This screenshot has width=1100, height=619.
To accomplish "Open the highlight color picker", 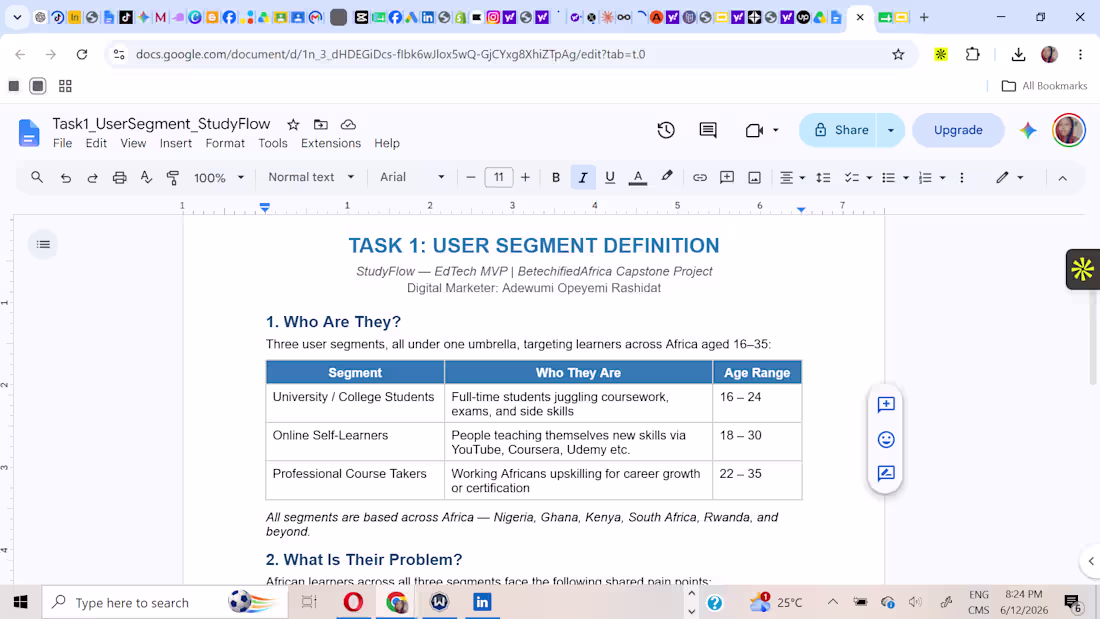I will pyautogui.click(x=666, y=178).
